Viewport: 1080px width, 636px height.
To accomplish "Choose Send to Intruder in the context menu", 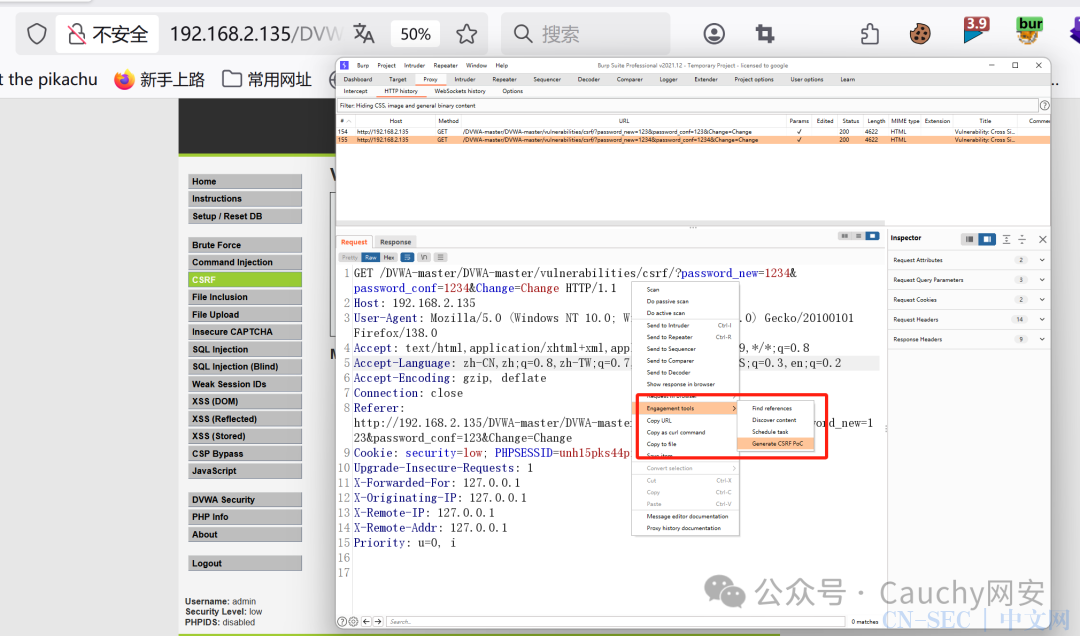I will (x=685, y=325).
